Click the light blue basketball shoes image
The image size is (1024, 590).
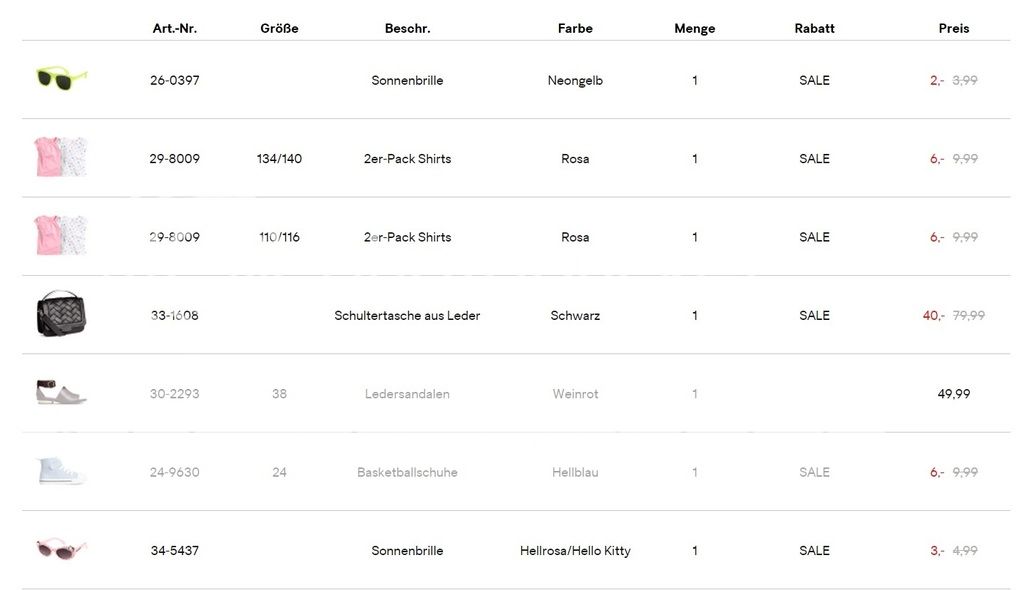click(60, 471)
